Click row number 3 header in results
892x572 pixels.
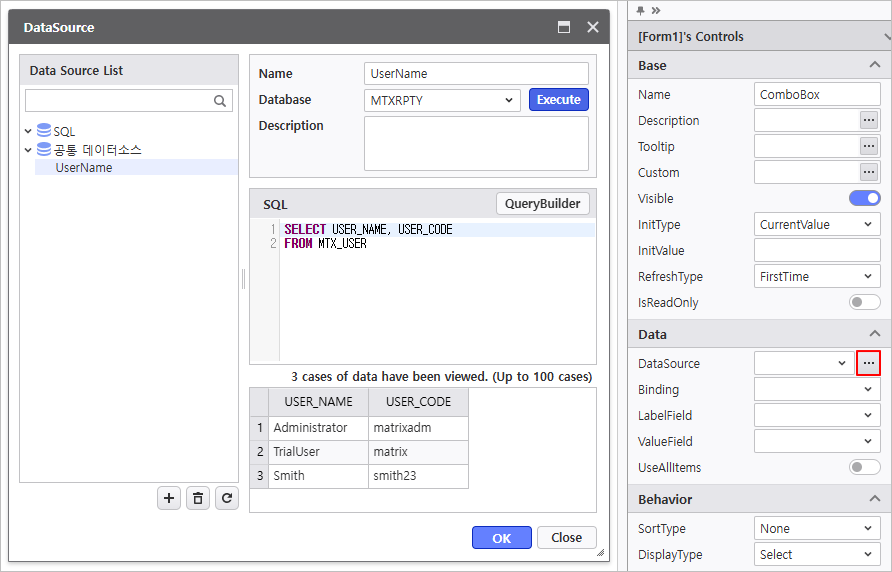259,476
